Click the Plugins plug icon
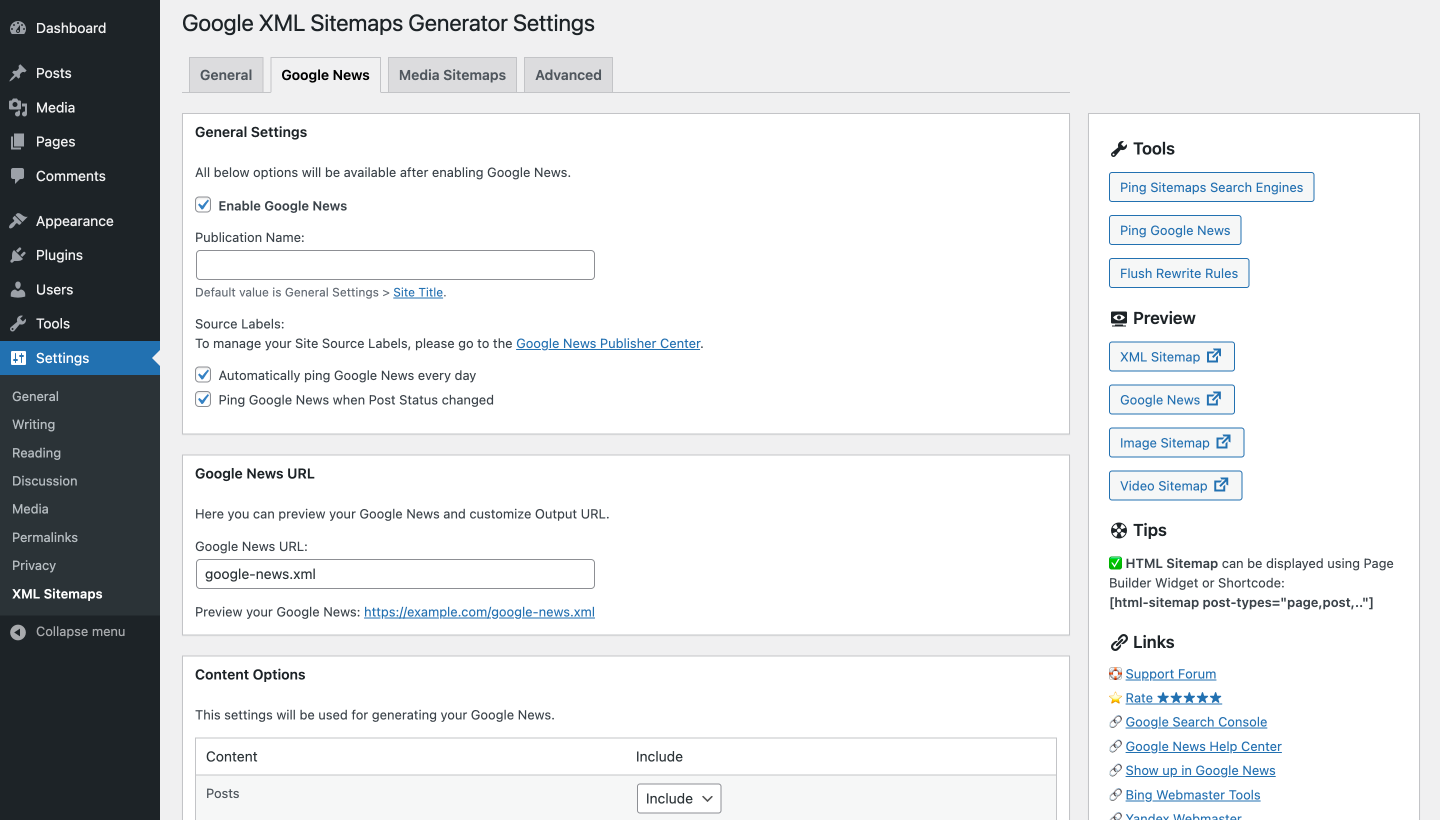This screenshot has height=820, width=1440. pos(18,255)
